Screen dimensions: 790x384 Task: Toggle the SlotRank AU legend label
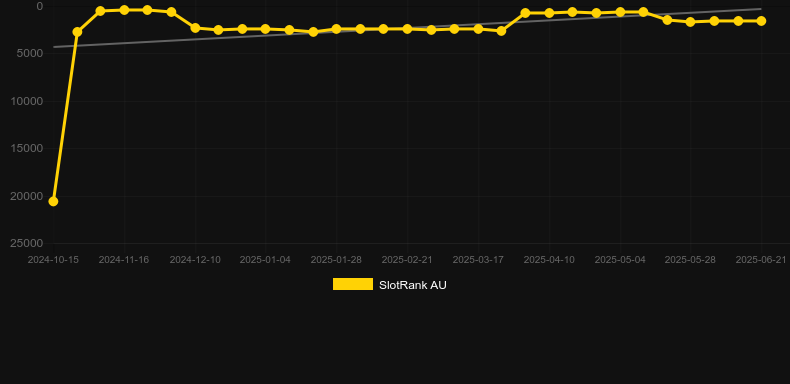coord(413,285)
